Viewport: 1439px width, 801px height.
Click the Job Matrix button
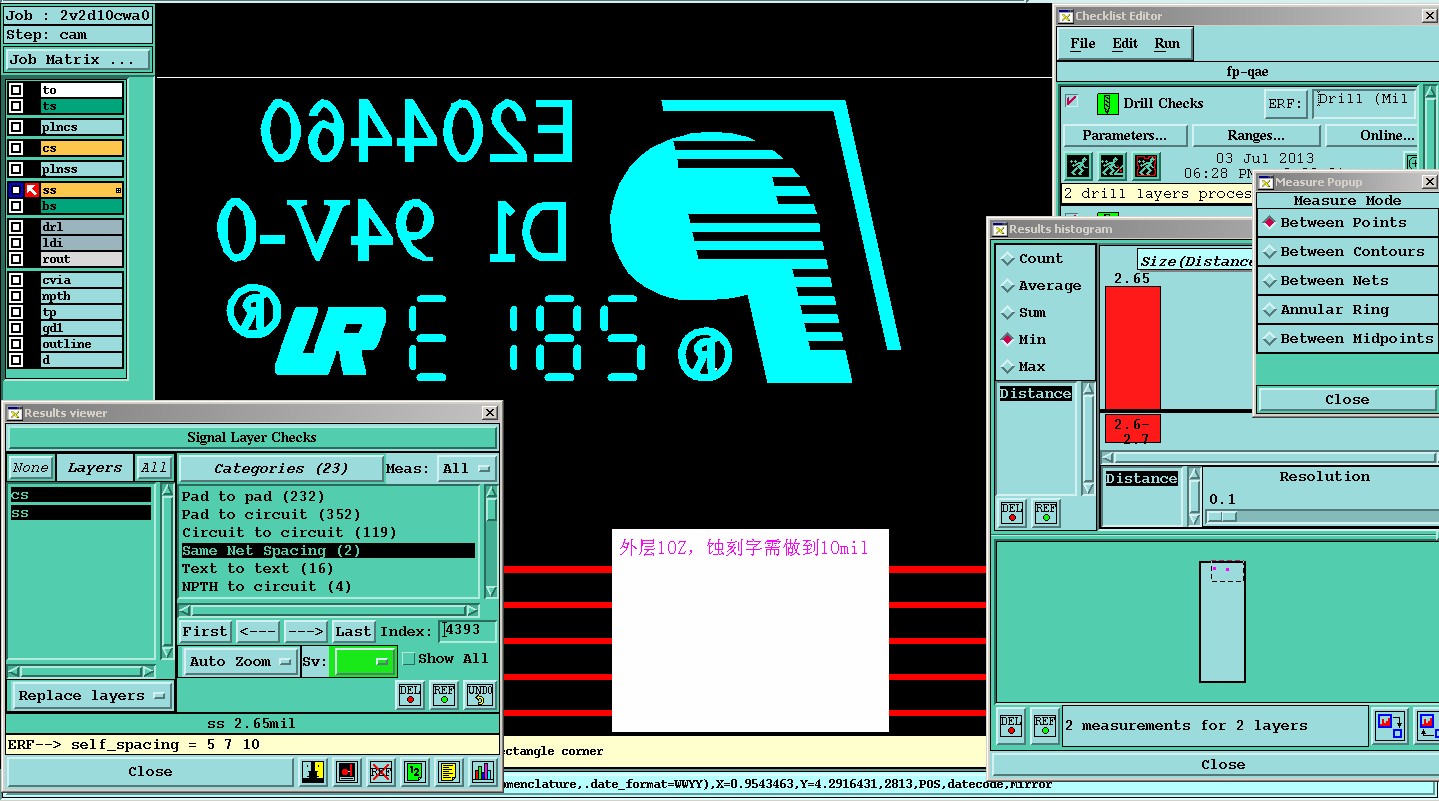[x=78, y=59]
